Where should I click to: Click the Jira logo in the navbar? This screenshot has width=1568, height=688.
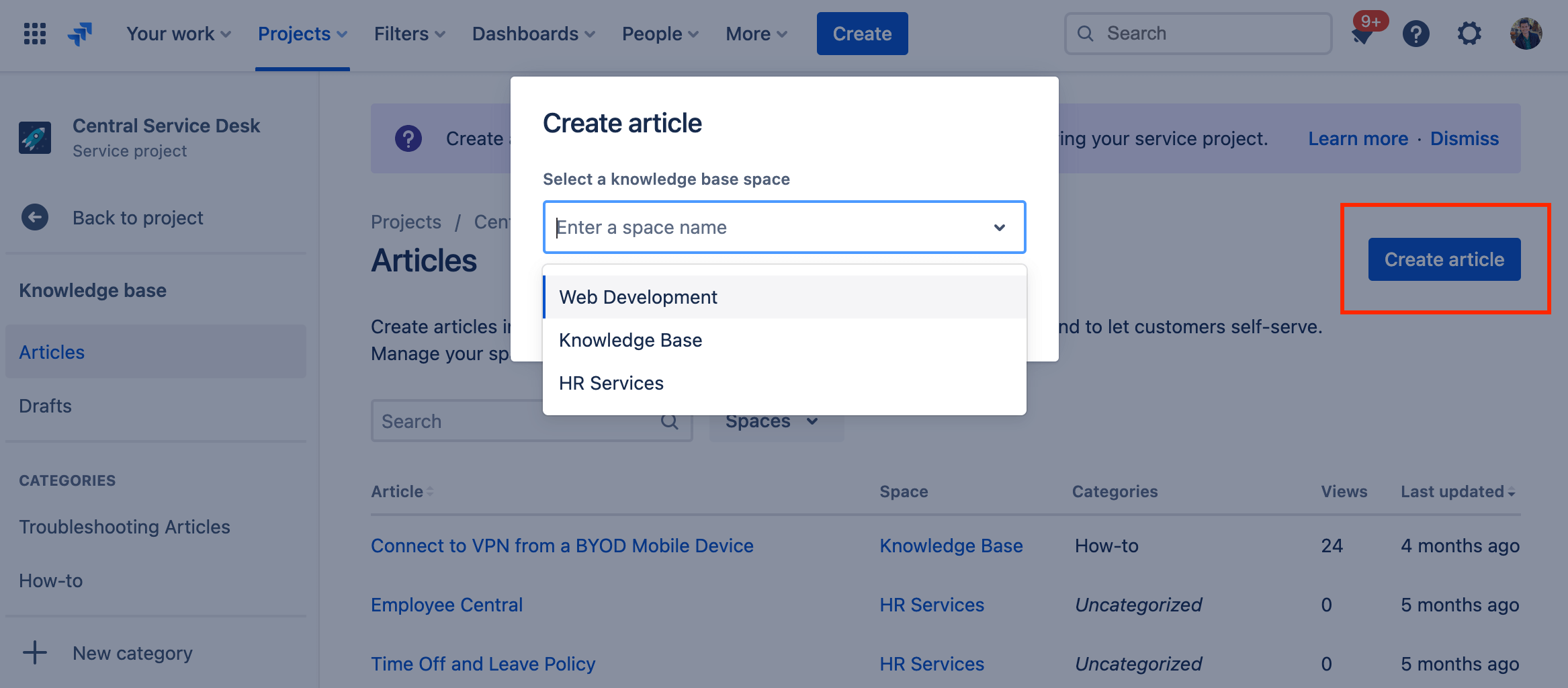point(81,33)
